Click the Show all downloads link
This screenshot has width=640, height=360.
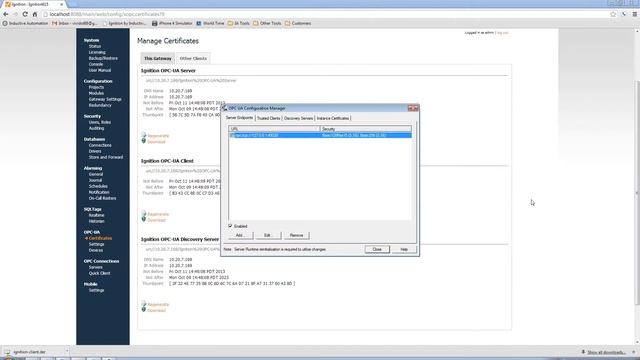click(606, 352)
